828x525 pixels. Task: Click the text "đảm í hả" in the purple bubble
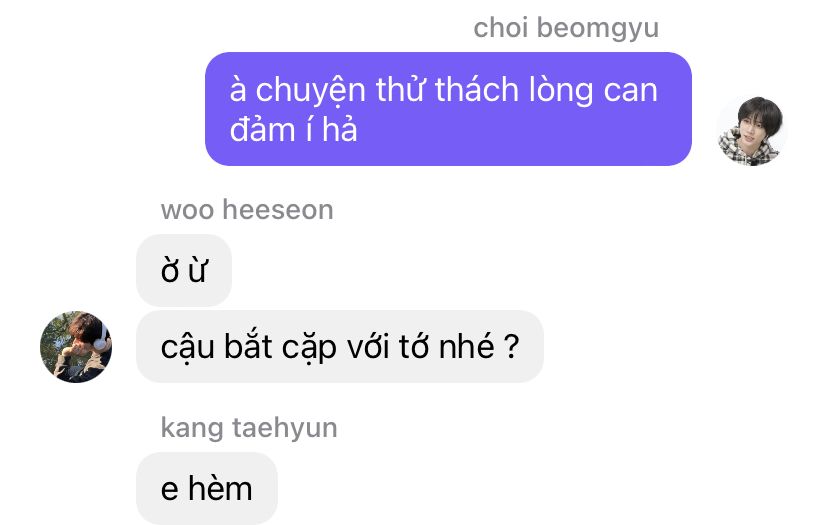[x=294, y=129]
